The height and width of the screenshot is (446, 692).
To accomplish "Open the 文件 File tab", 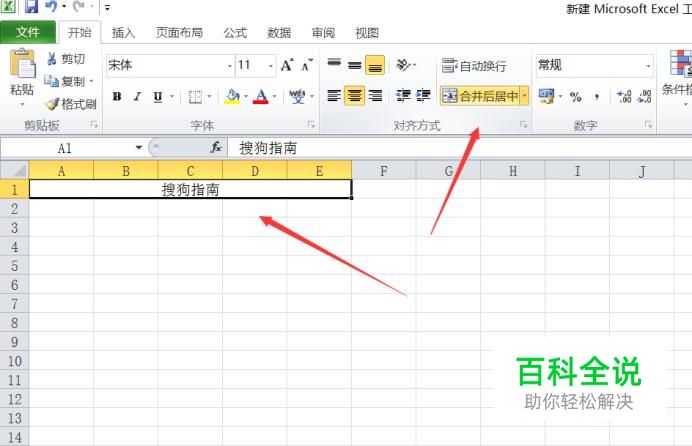I will coord(28,32).
